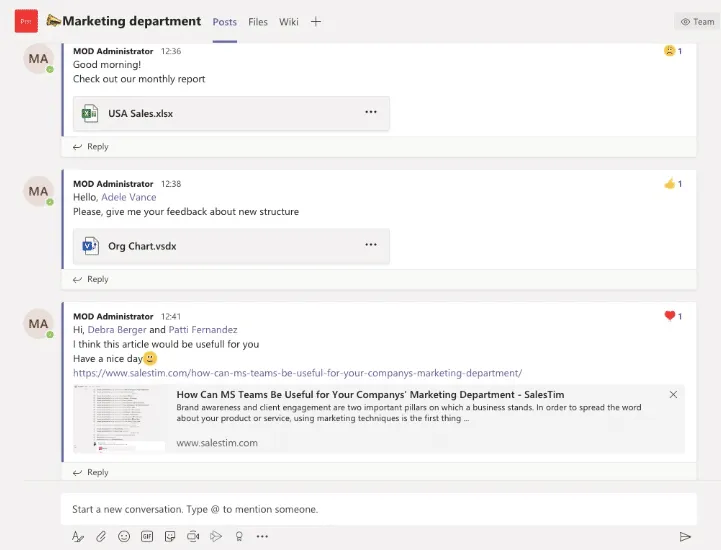Reply to the salestim article post

(91, 472)
